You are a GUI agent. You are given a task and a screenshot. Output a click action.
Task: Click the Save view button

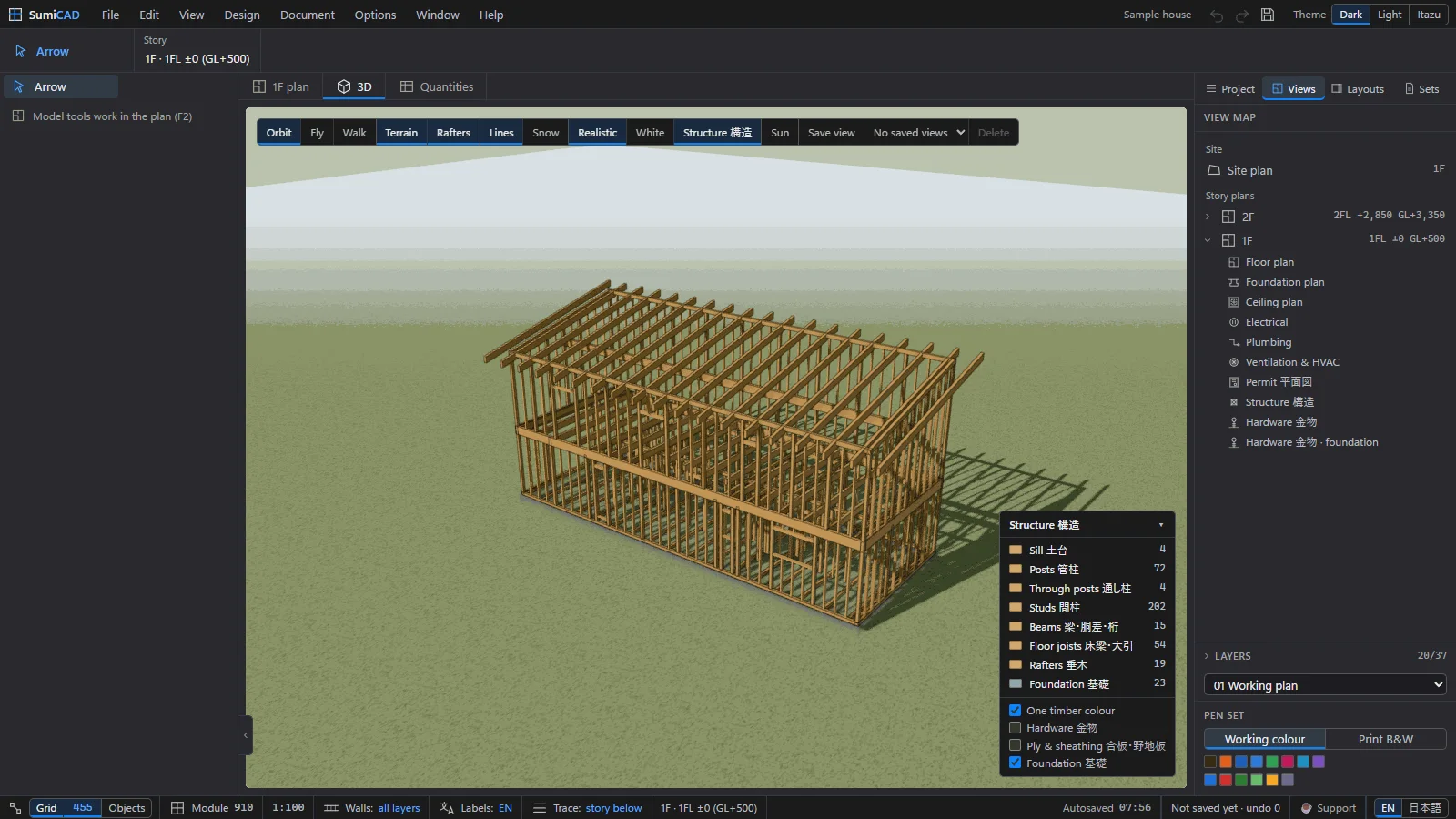832,133
